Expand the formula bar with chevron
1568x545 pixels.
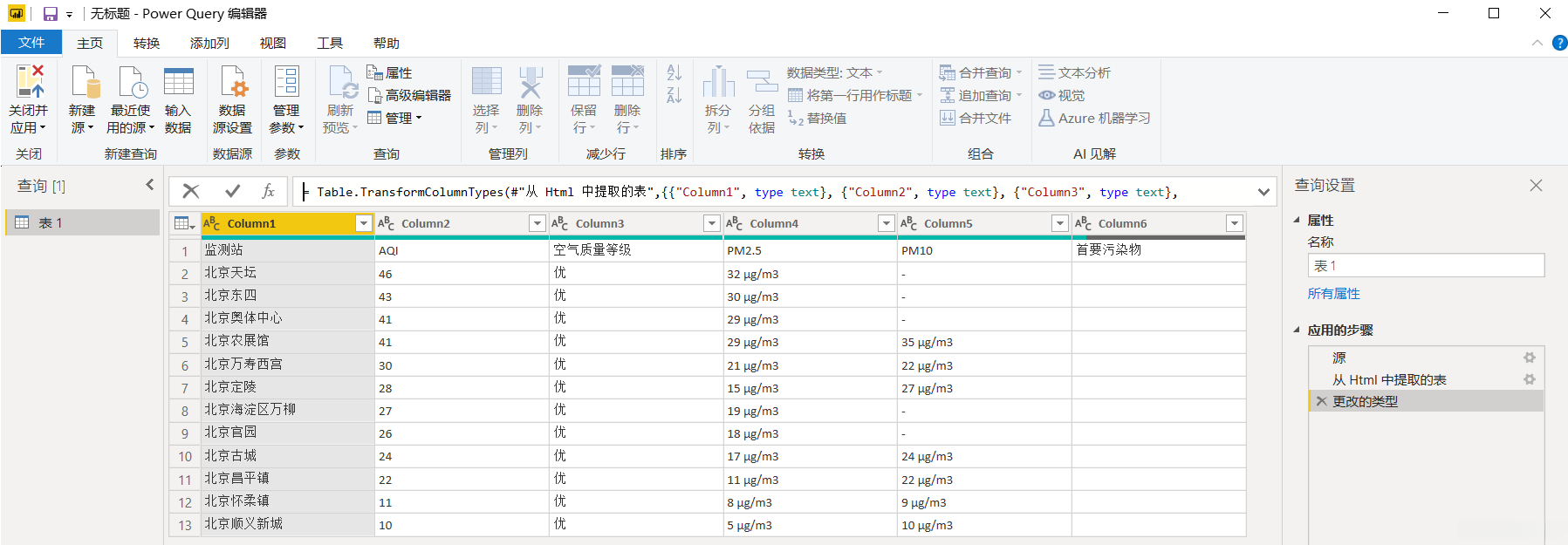[x=1263, y=192]
